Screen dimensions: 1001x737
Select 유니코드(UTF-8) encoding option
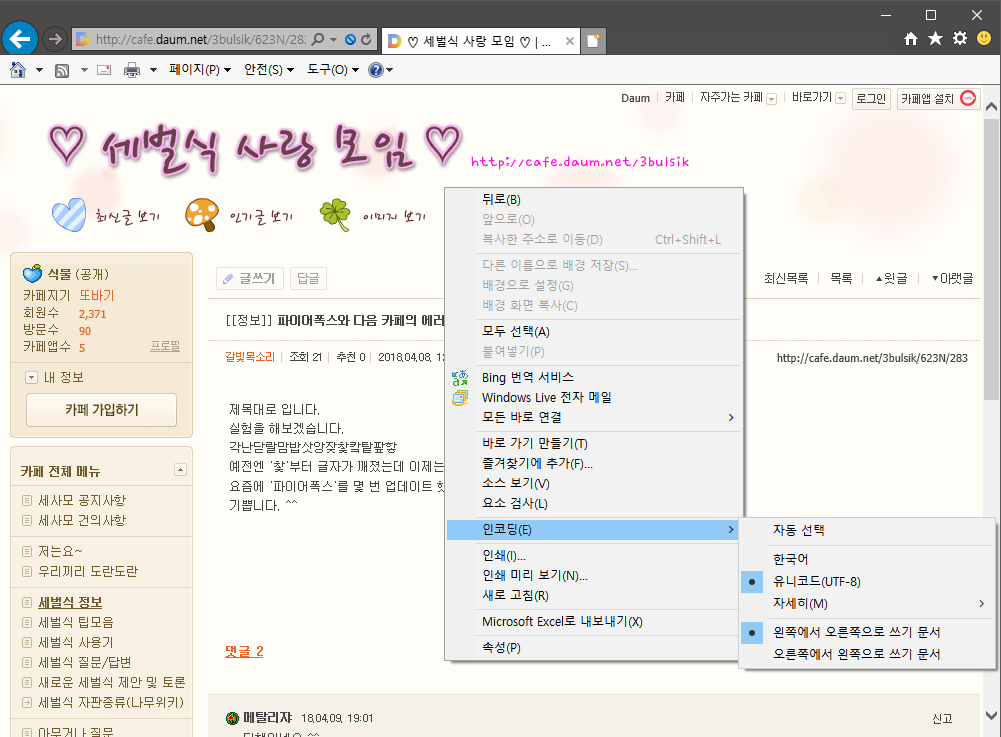[x=816, y=581]
